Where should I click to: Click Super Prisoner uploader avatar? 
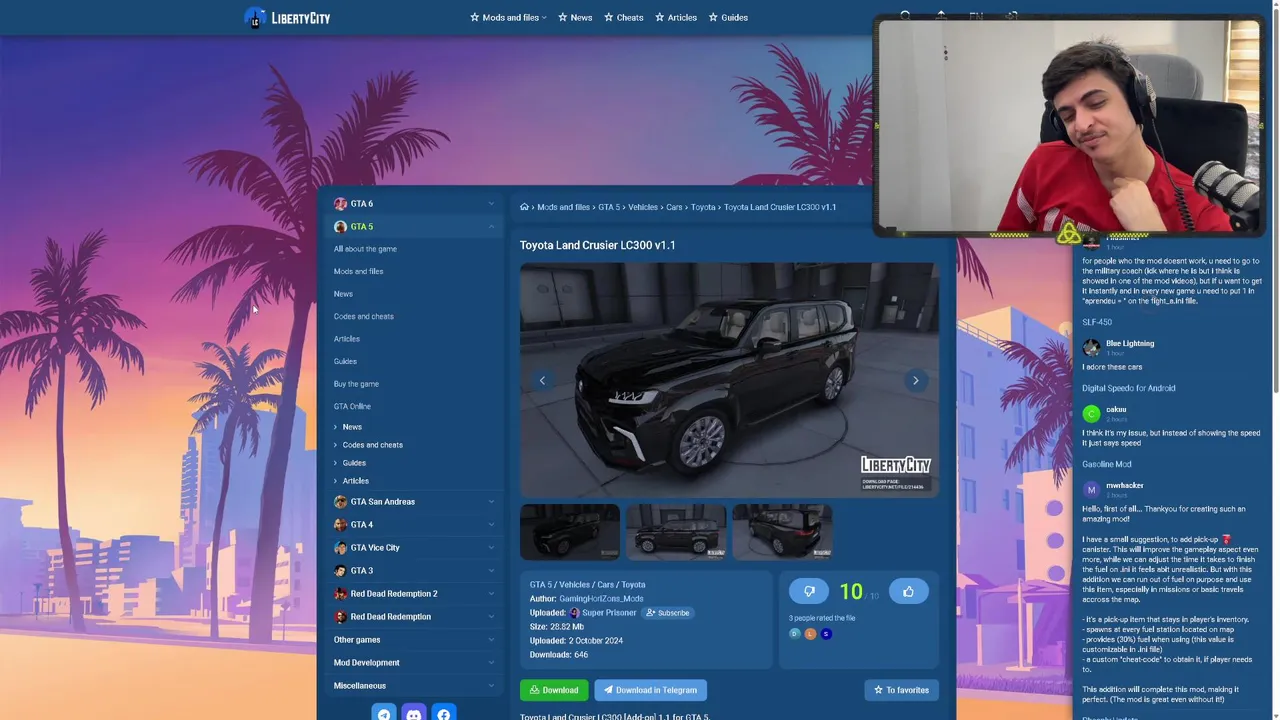point(575,613)
